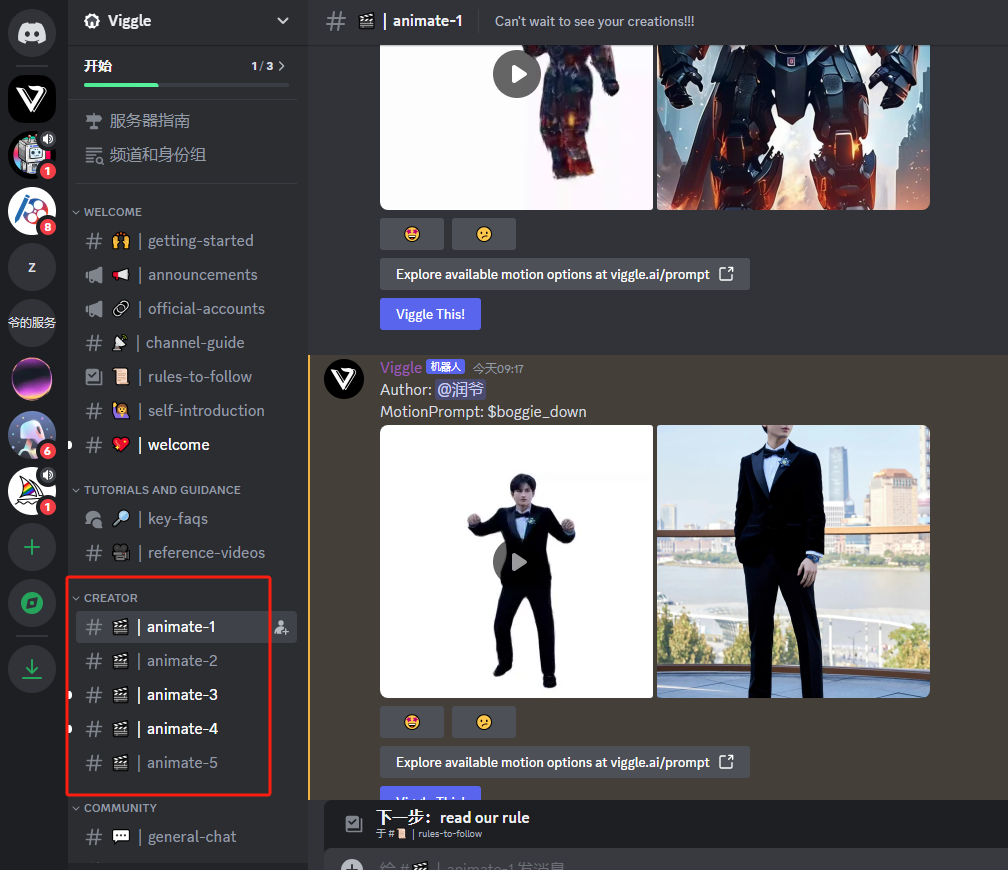
Task: Select the Viggle server icon
Action: 31,99
